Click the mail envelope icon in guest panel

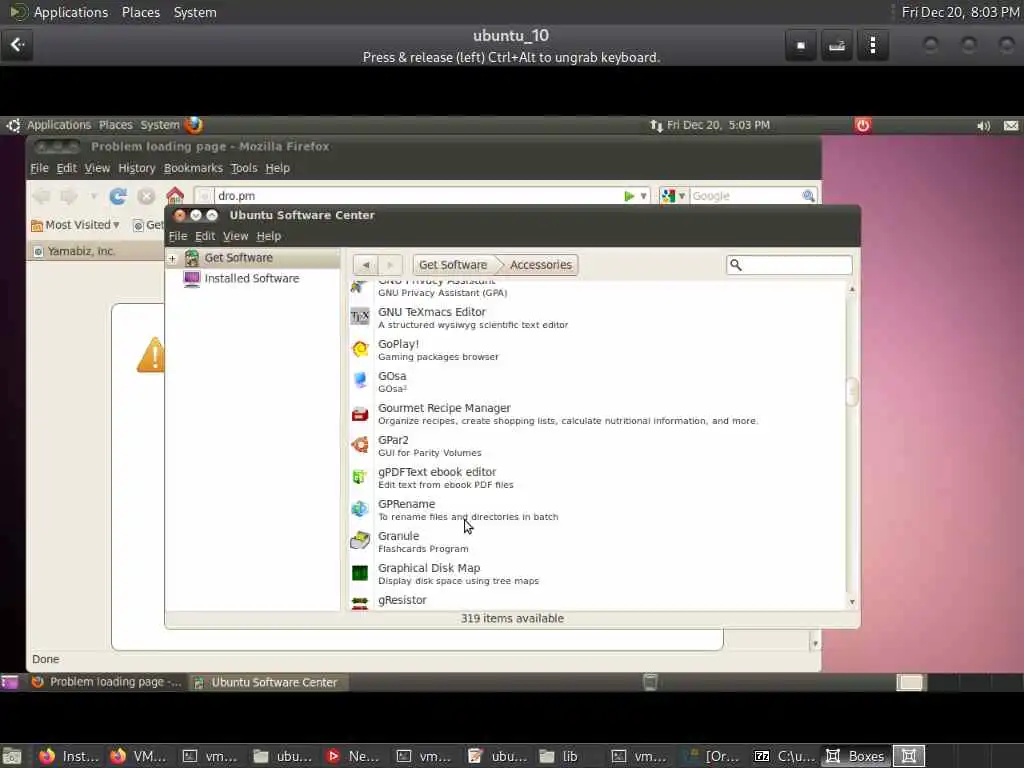[1011, 125]
